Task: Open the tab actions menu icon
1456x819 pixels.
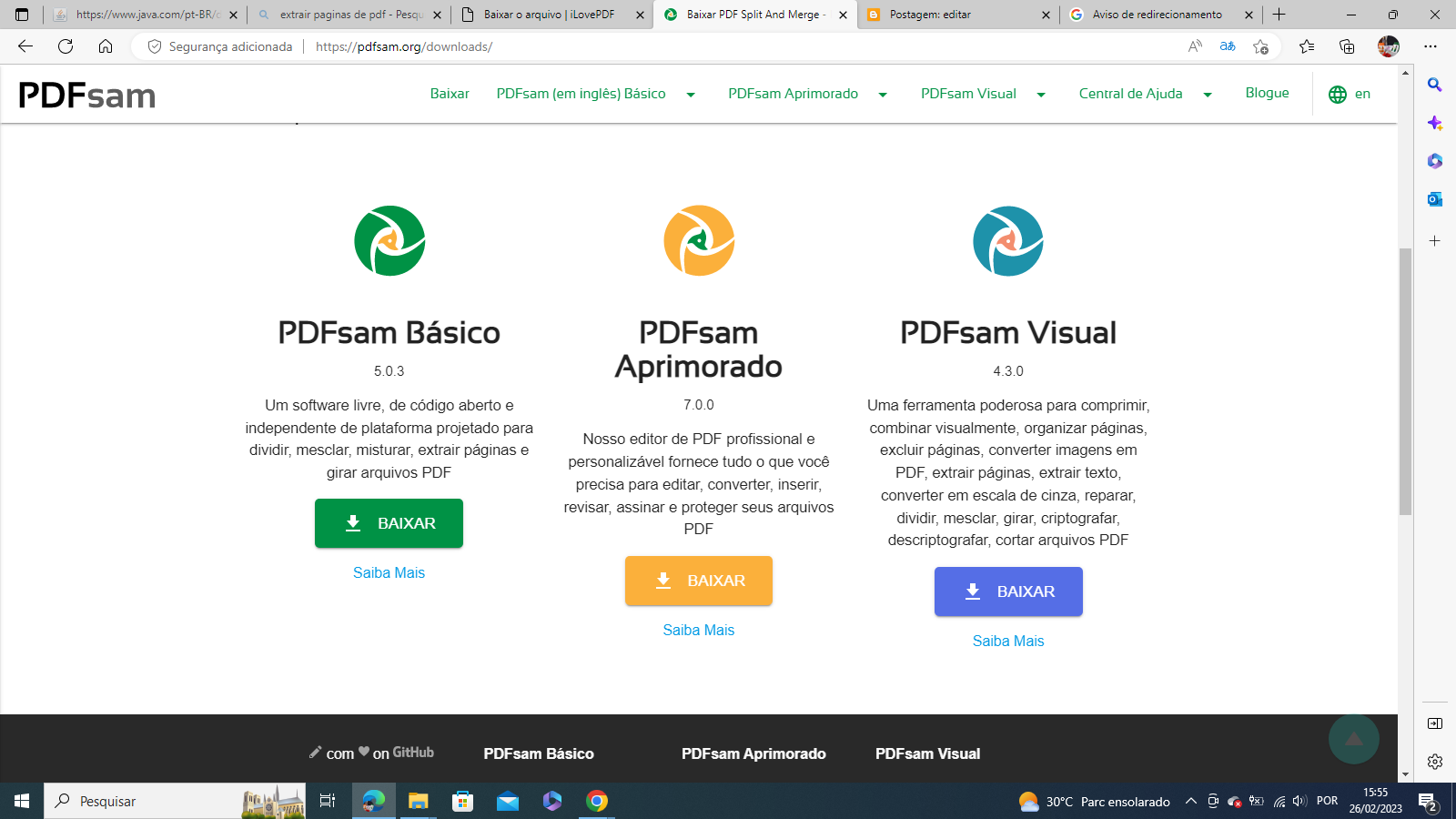Action: coord(22,15)
